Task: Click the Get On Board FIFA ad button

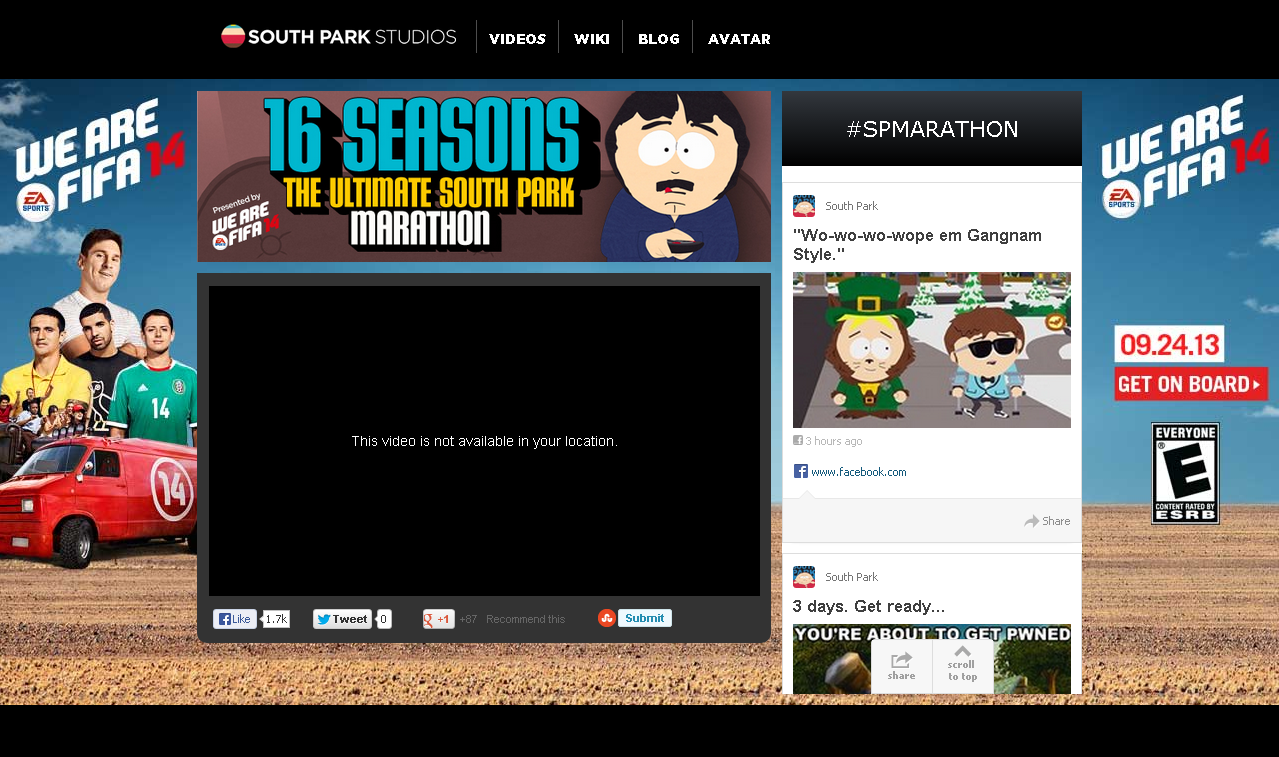Action: 1191,384
